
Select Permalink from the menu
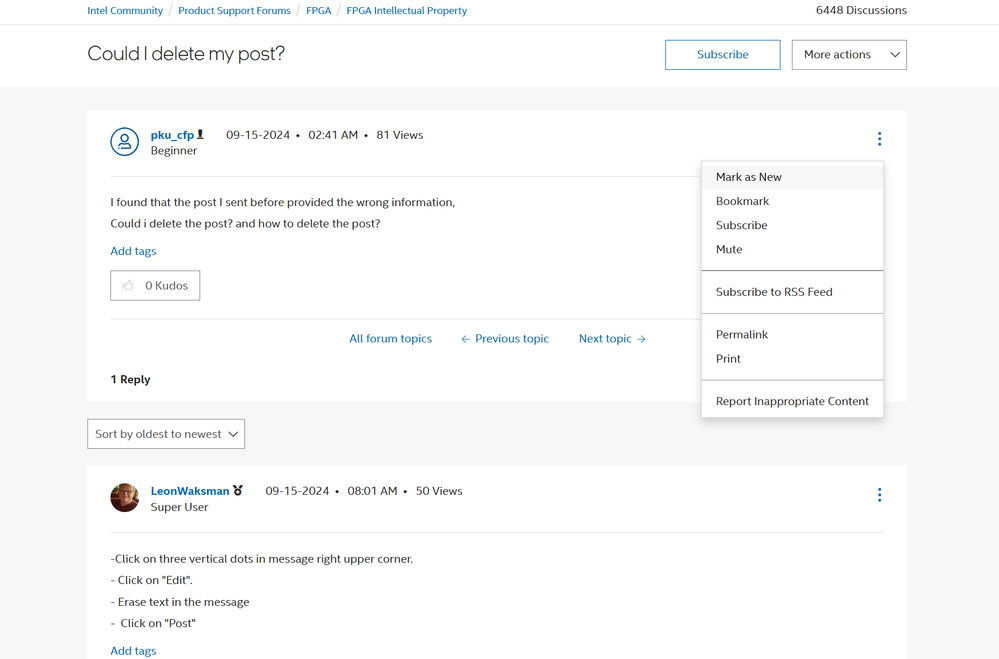click(x=792, y=335)
